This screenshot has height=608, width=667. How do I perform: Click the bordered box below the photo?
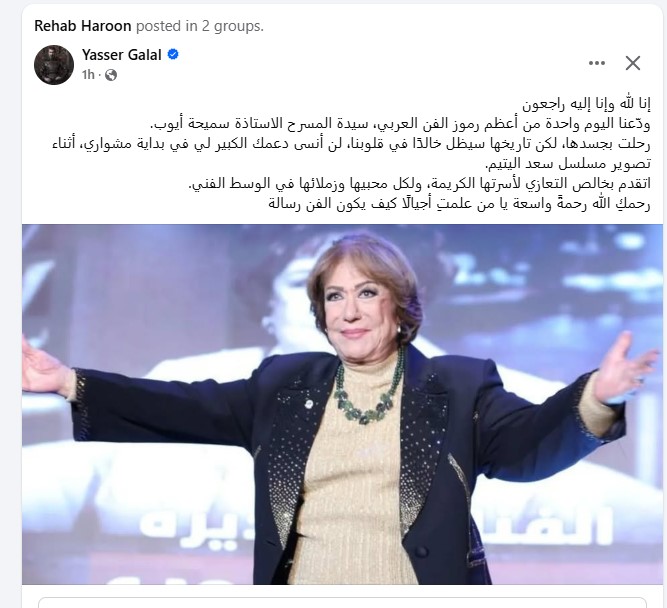[342, 602]
